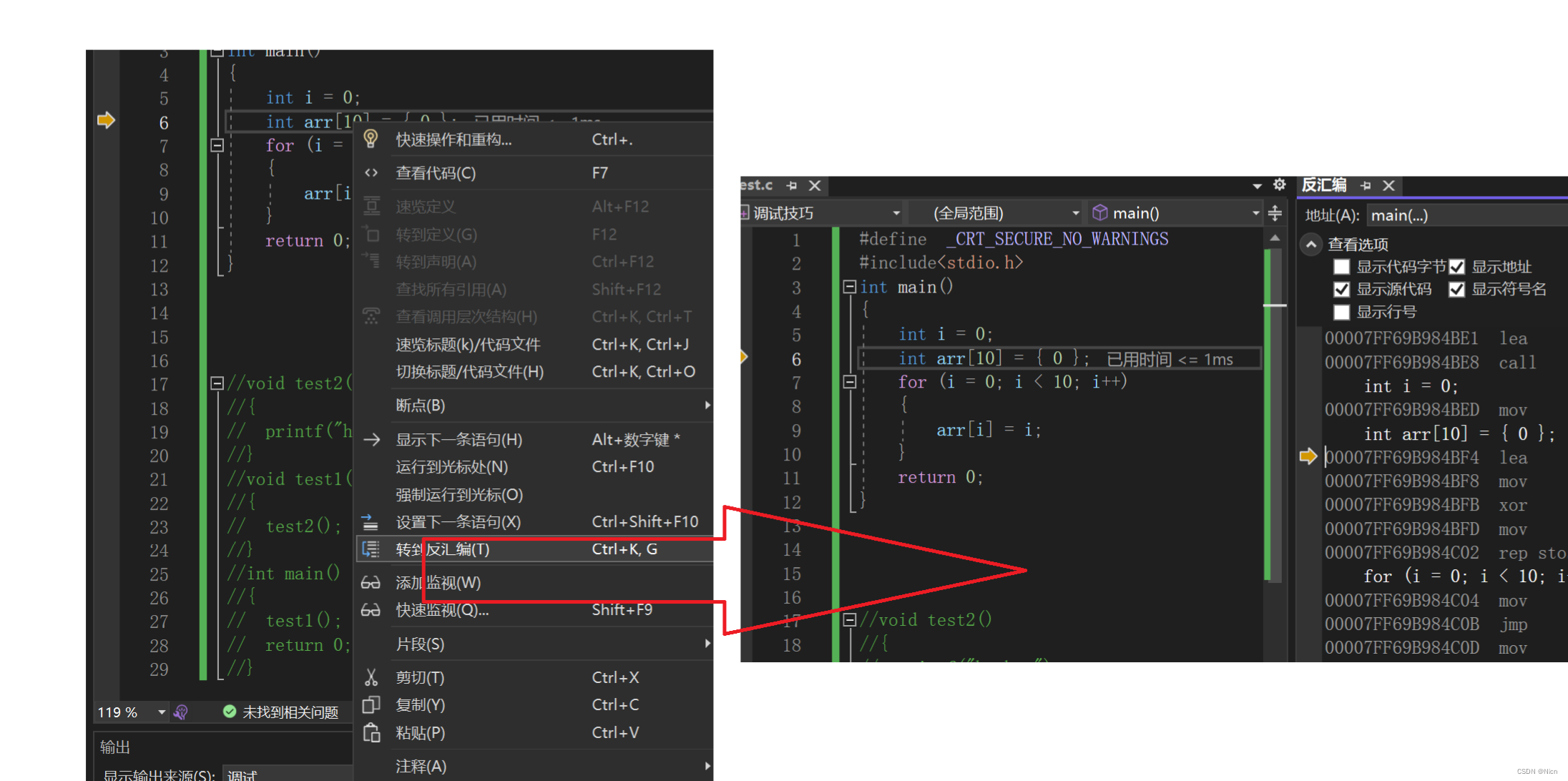Click the split editor icon beside main()
This screenshot has width=1568, height=781.
point(1275,213)
